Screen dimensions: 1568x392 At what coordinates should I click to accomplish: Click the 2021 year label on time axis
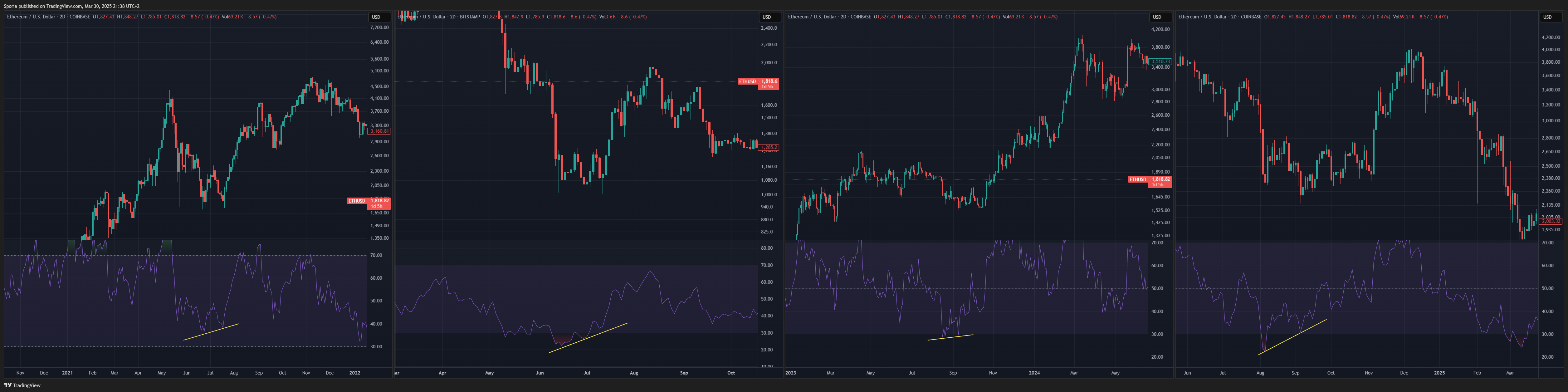(67, 373)
